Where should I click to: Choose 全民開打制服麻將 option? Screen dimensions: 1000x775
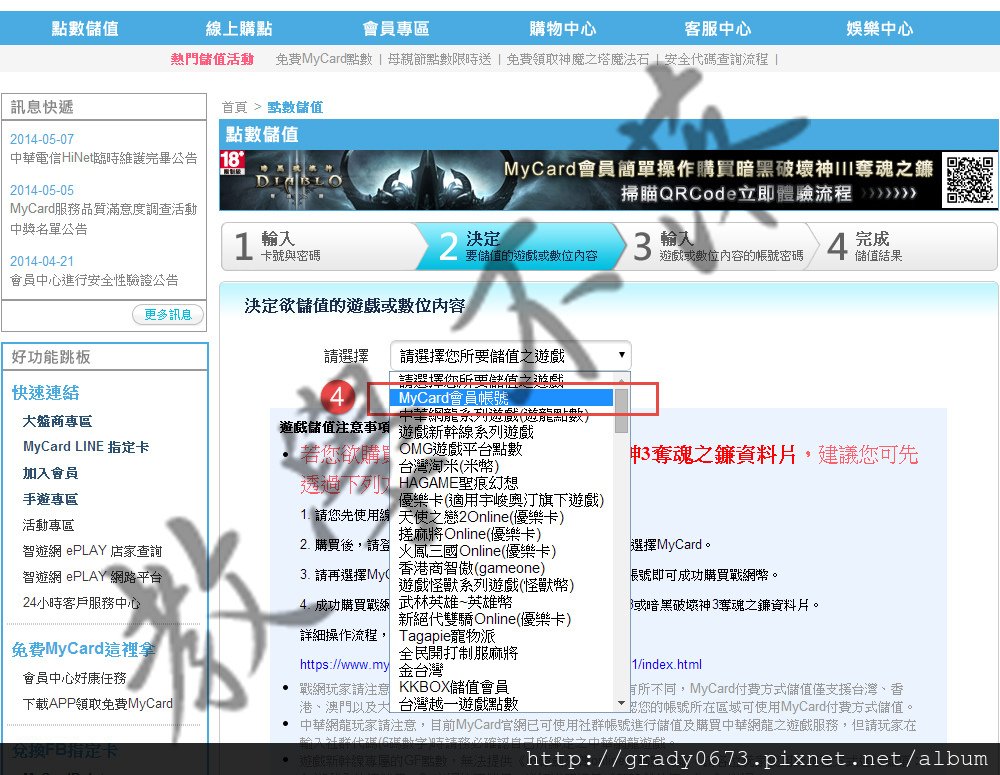pos(502,653)
